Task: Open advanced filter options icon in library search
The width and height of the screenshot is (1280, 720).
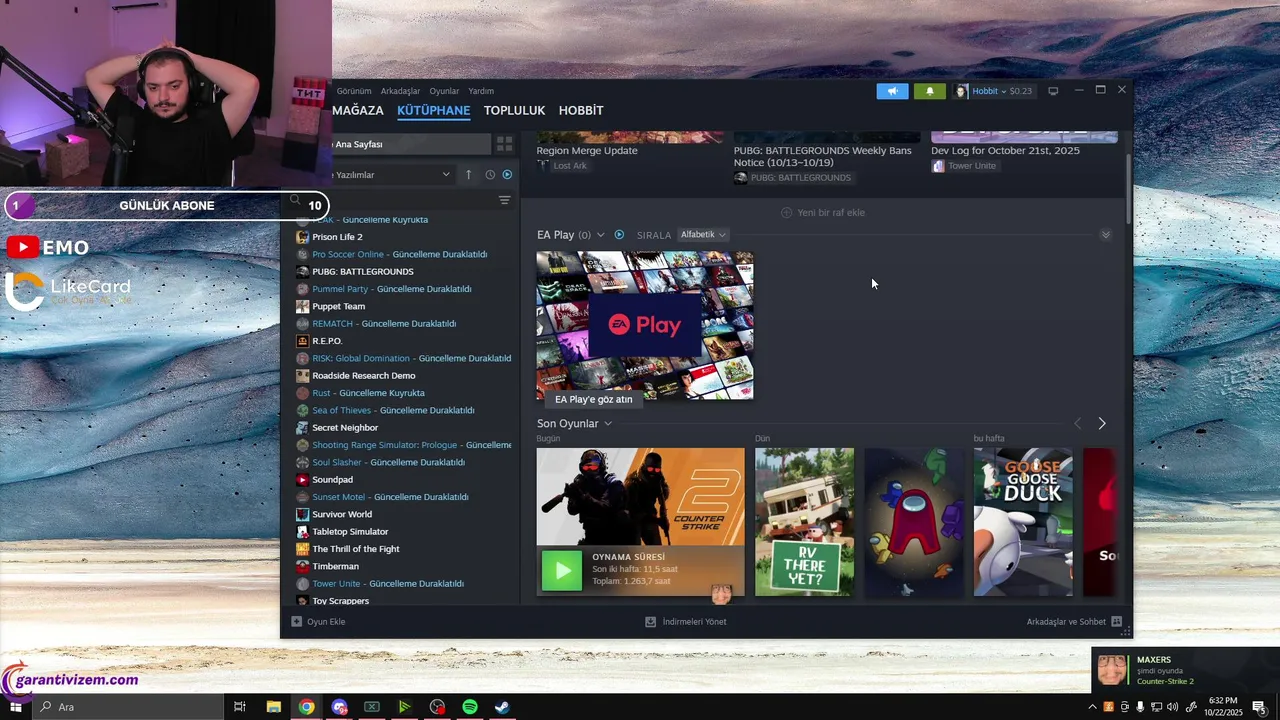Action: (505, 200)
